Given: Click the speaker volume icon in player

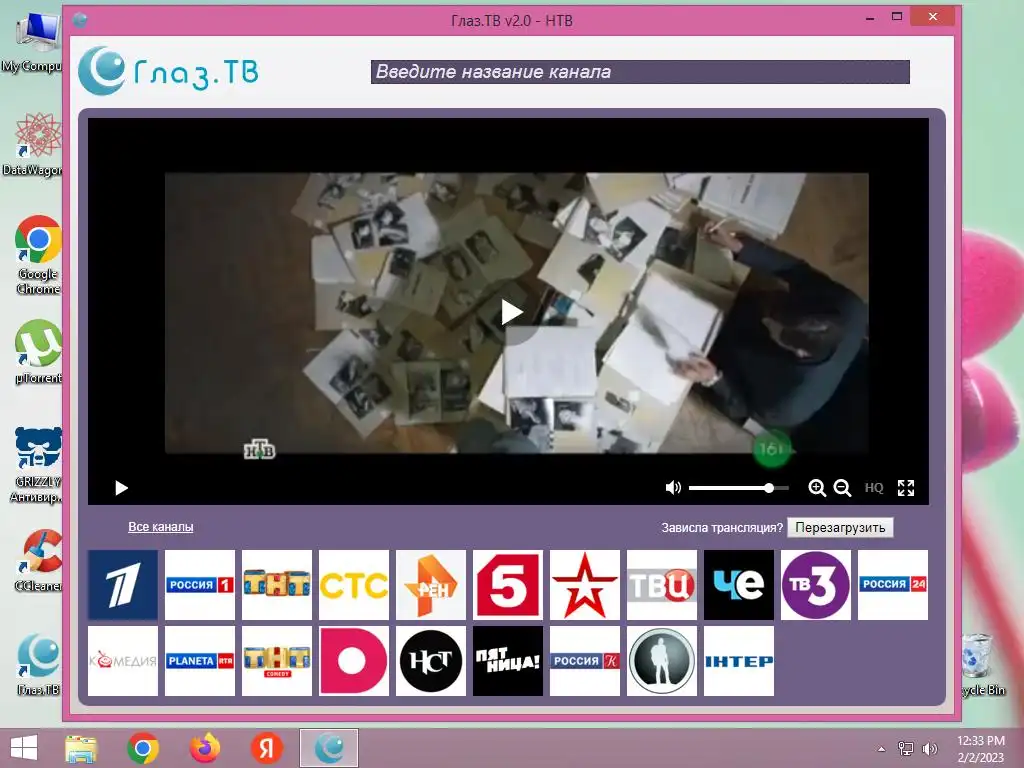Looking at the screenshot, I should pos(673,488).
